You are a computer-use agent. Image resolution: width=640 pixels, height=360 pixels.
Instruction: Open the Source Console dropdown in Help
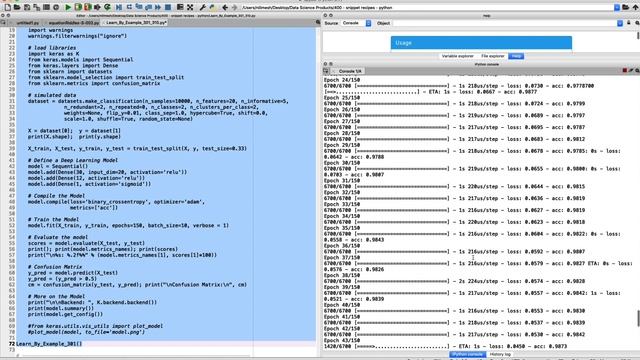tap(356, 23)
